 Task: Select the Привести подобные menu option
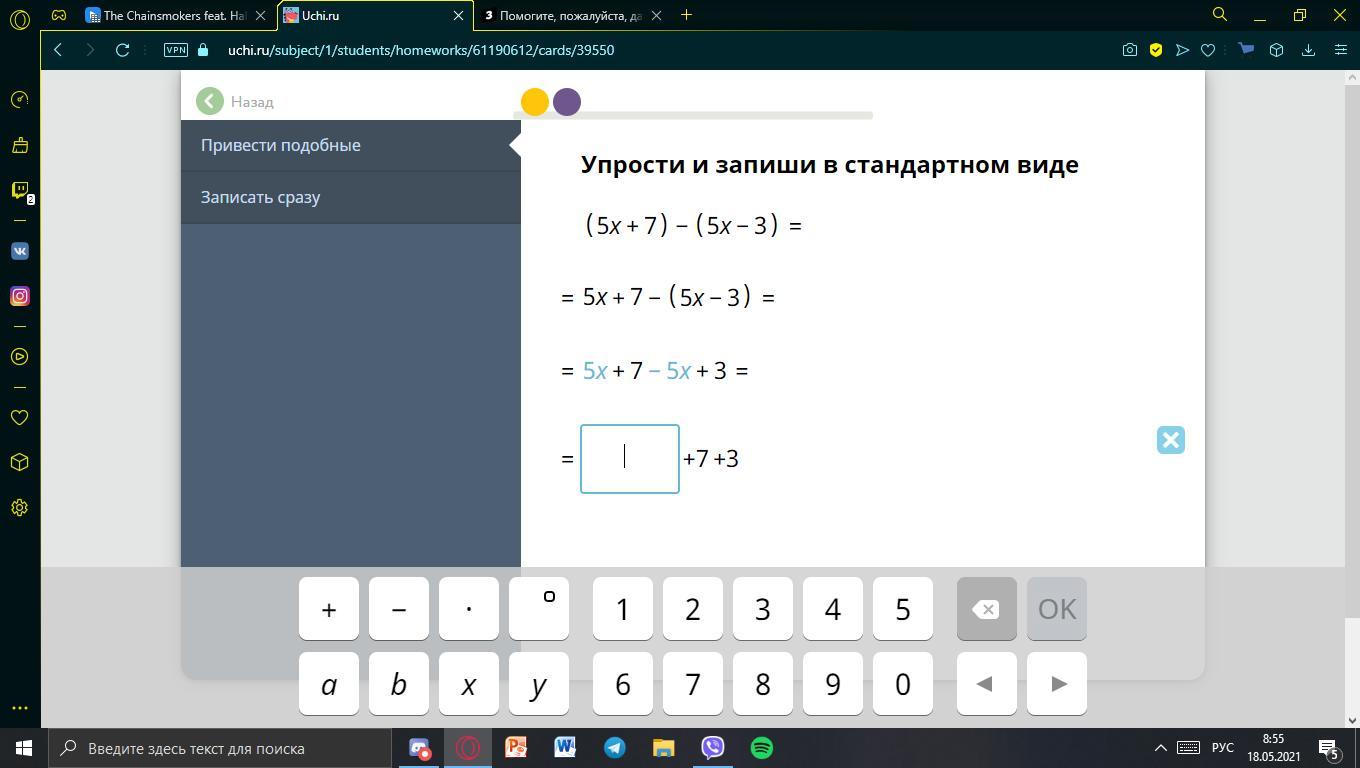[280, 145]
